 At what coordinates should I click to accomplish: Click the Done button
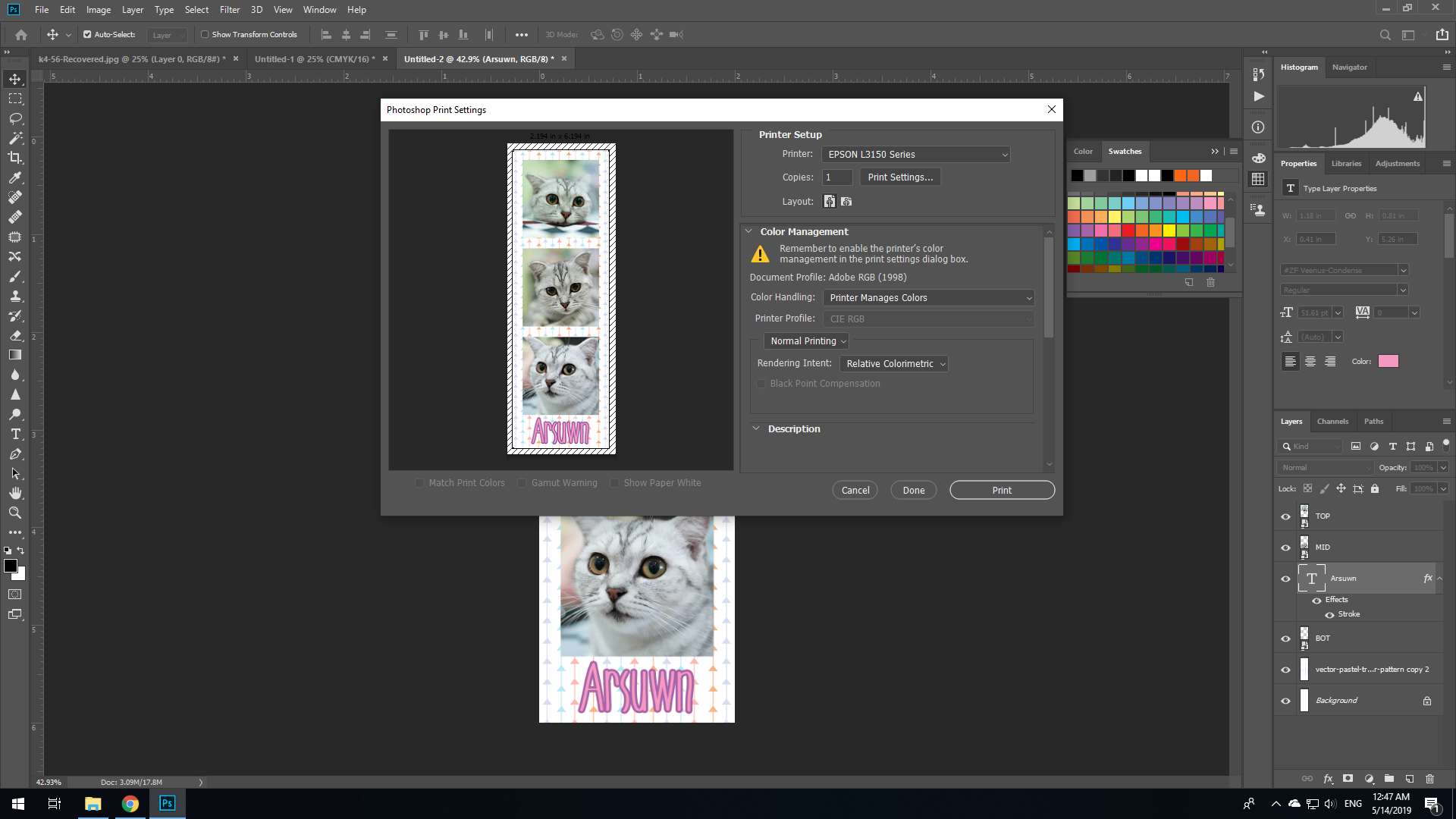tap(914, 491)
